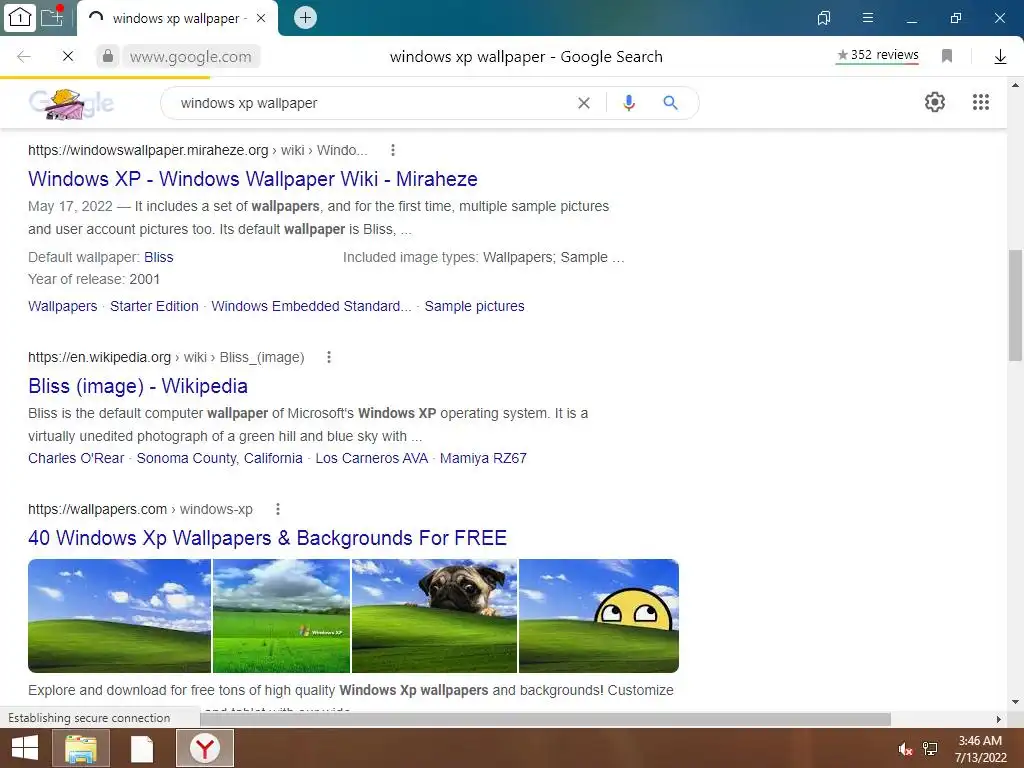Open the Windows Embedded Standard sitelink
This screenshot has height=768, width=1024.
click(312, 306)
